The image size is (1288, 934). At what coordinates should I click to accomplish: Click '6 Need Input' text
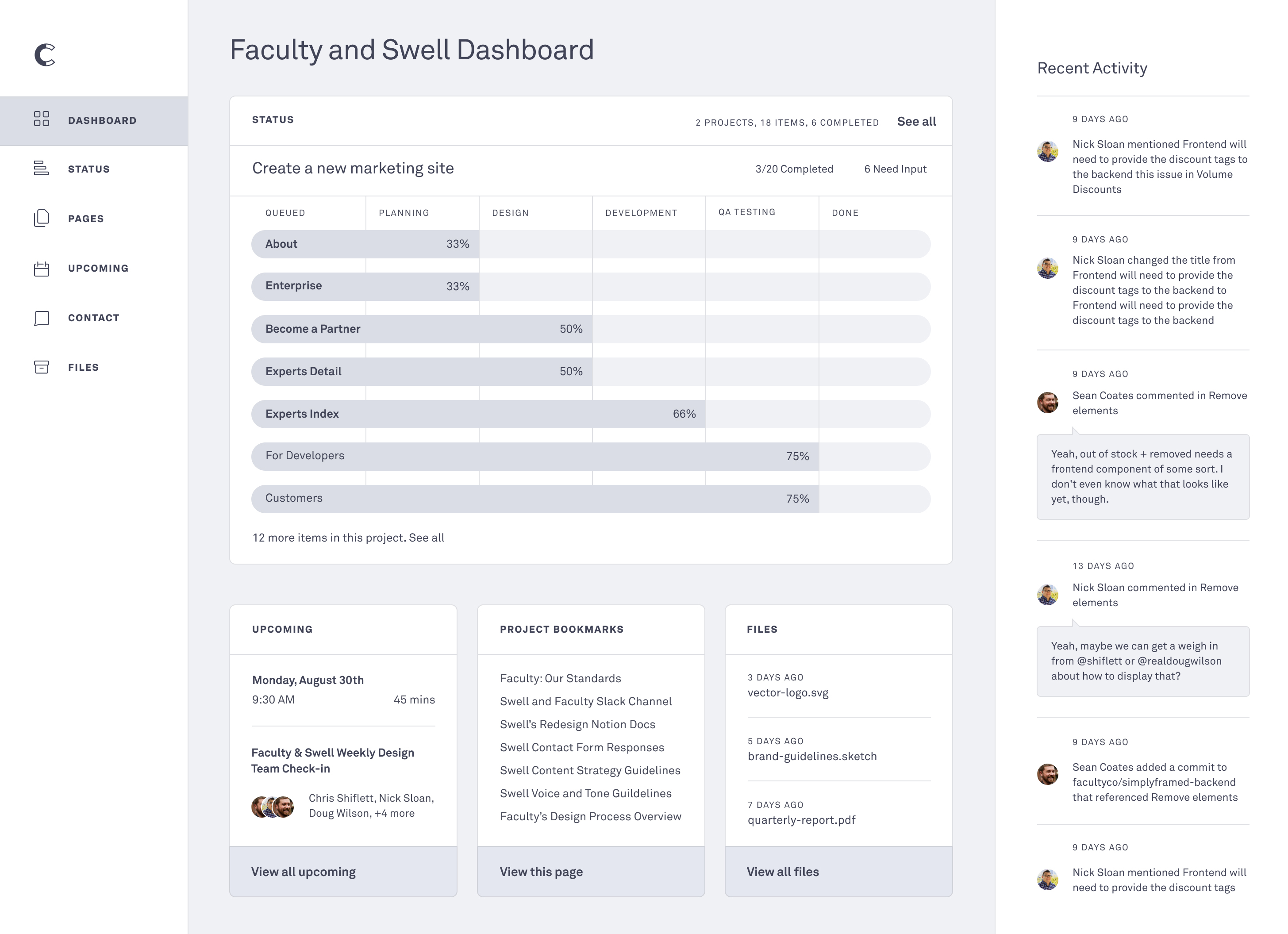(895, 169)
